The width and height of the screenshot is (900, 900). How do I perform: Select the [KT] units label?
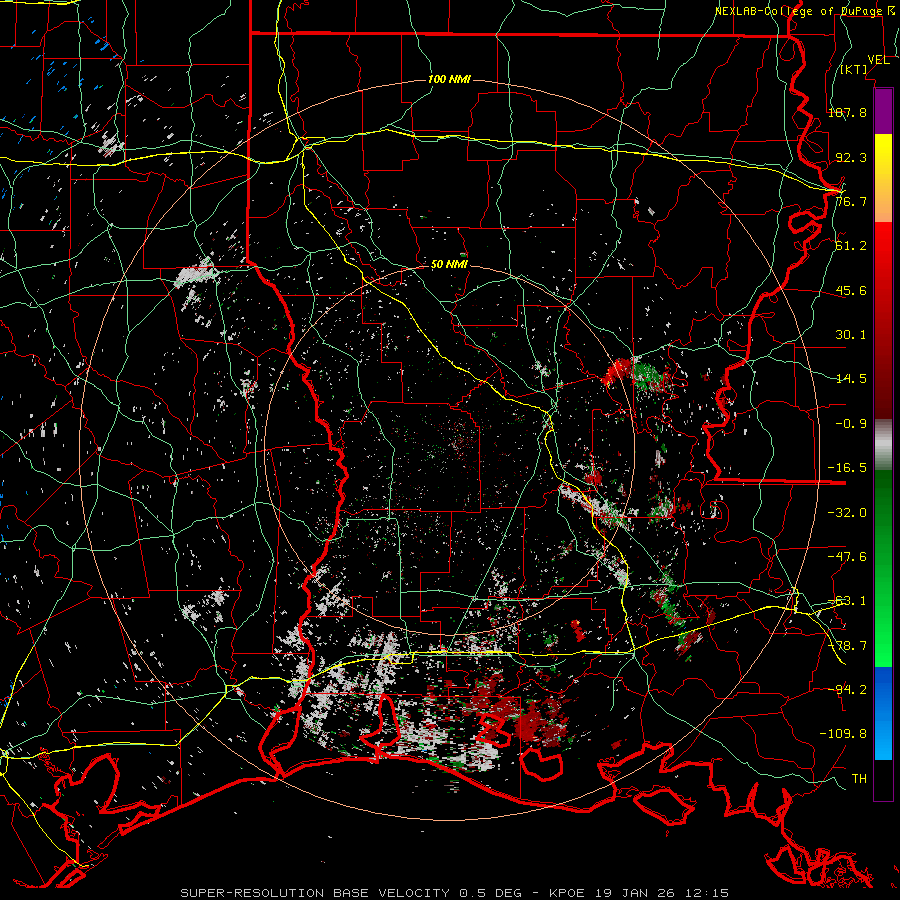pos(854,69)
